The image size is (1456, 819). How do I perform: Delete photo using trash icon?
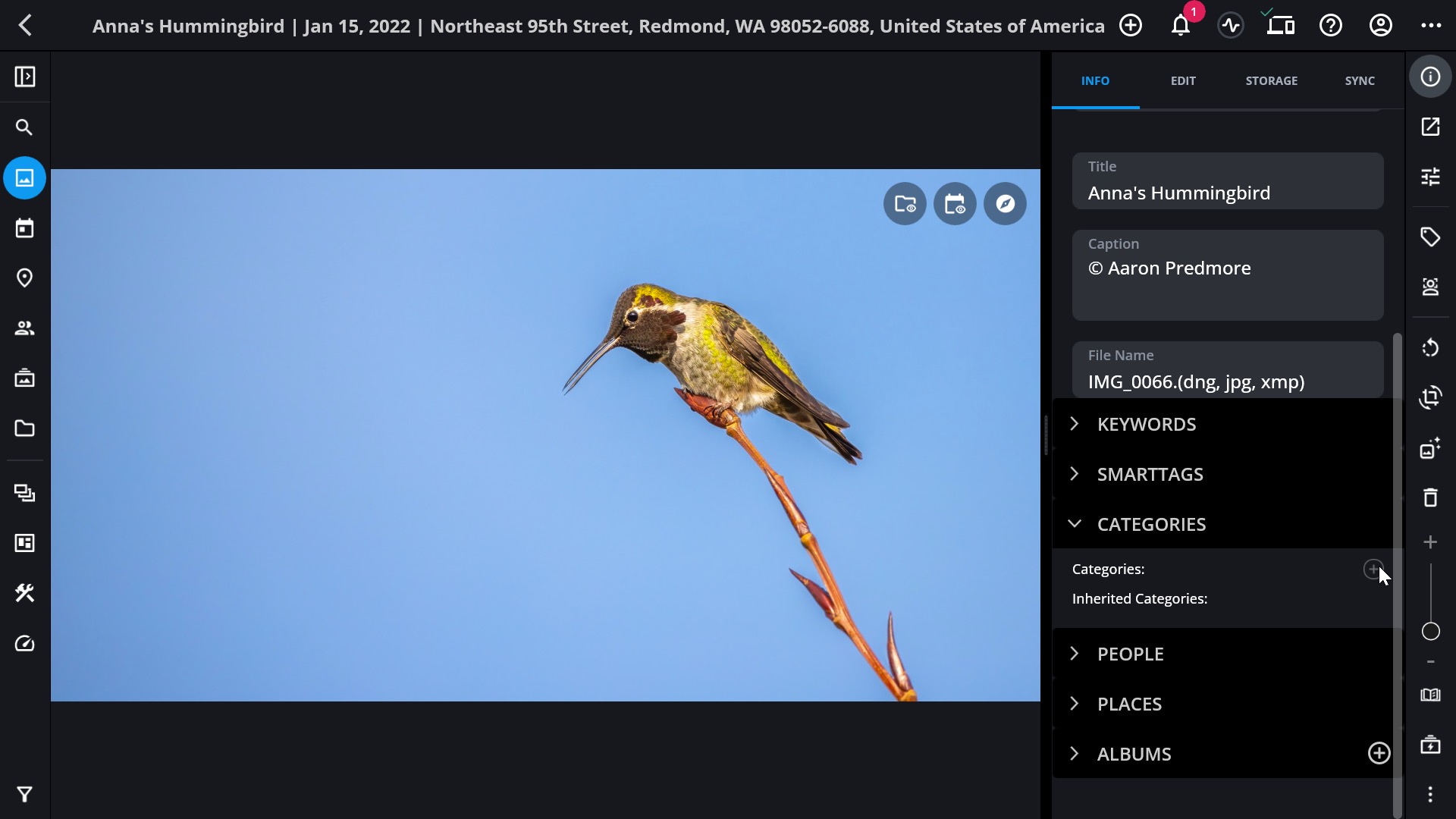(1430, 497)
